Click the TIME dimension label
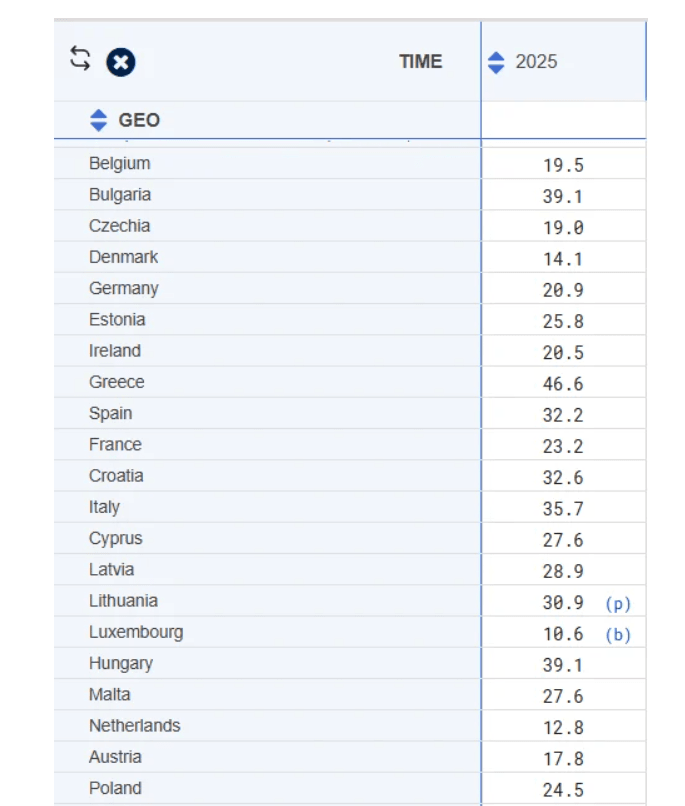 tap(421, 62)
